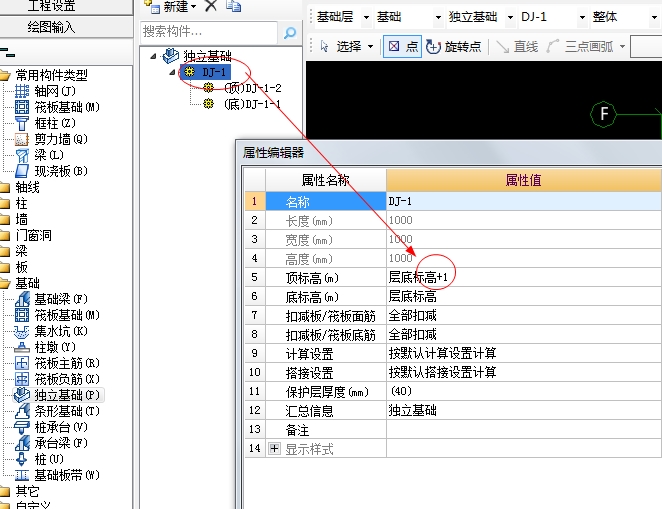Click 扣减板/筏板面筋 value cell

pos(524,315)
